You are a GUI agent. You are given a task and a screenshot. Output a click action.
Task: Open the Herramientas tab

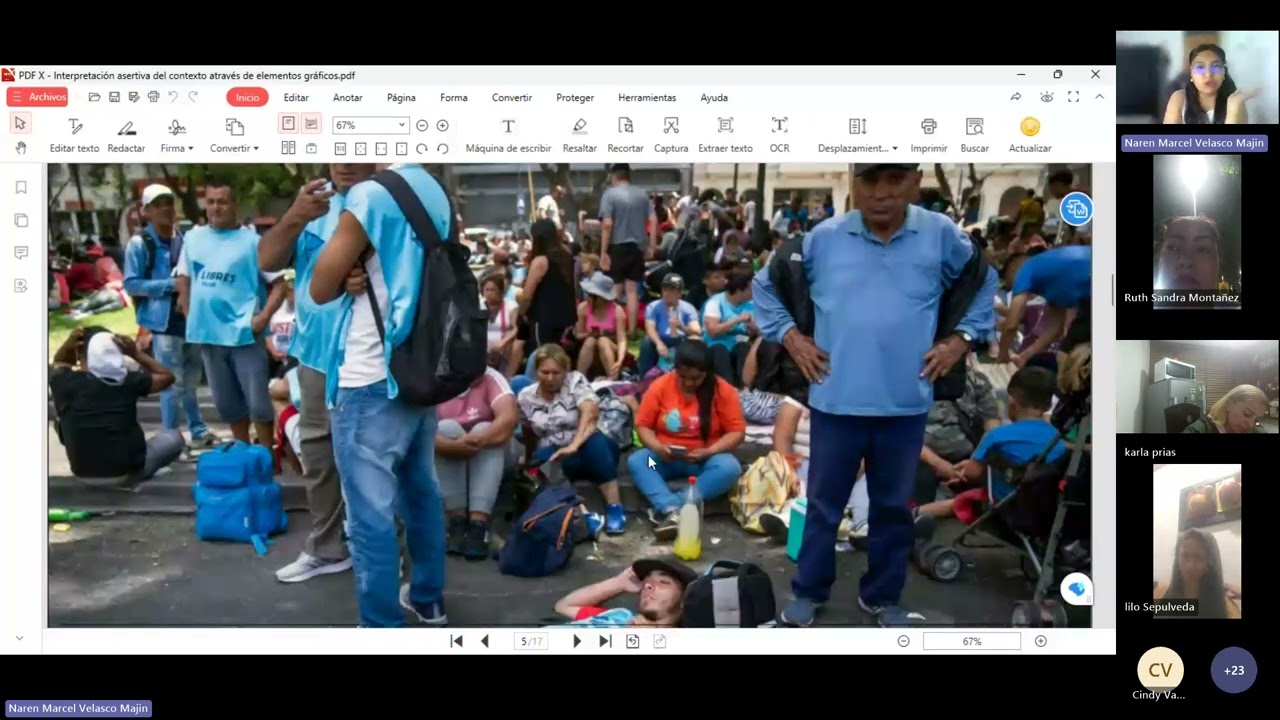(x=647, y=98)
